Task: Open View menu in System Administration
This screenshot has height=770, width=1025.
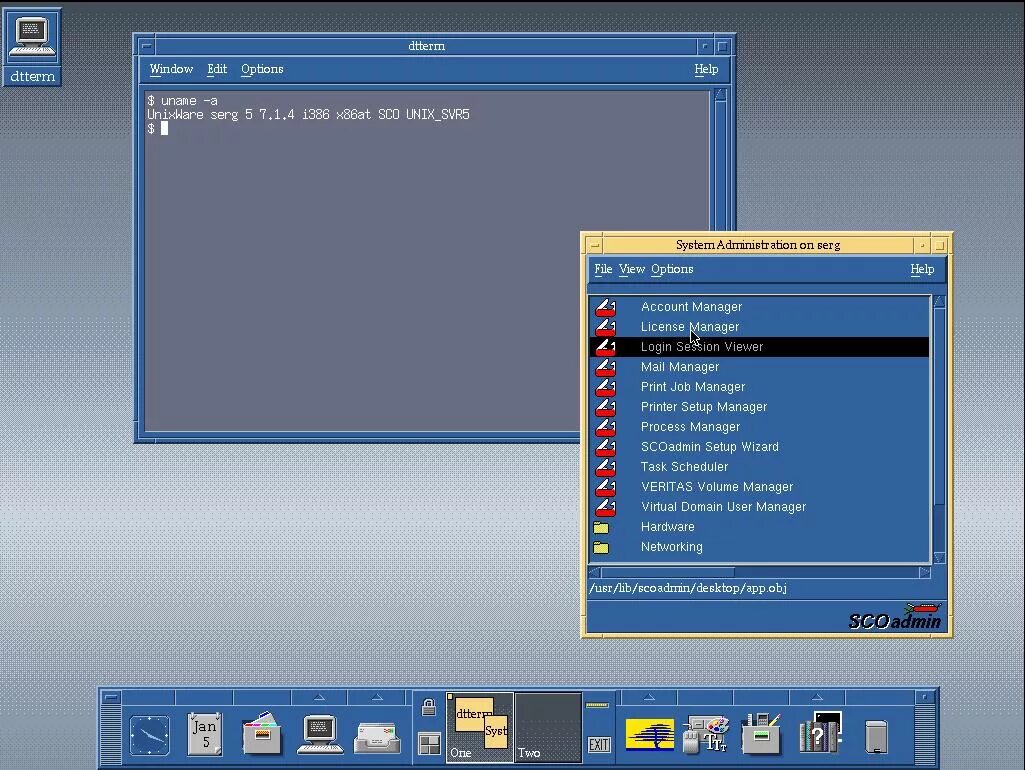Action: click(x=631, y=269)
